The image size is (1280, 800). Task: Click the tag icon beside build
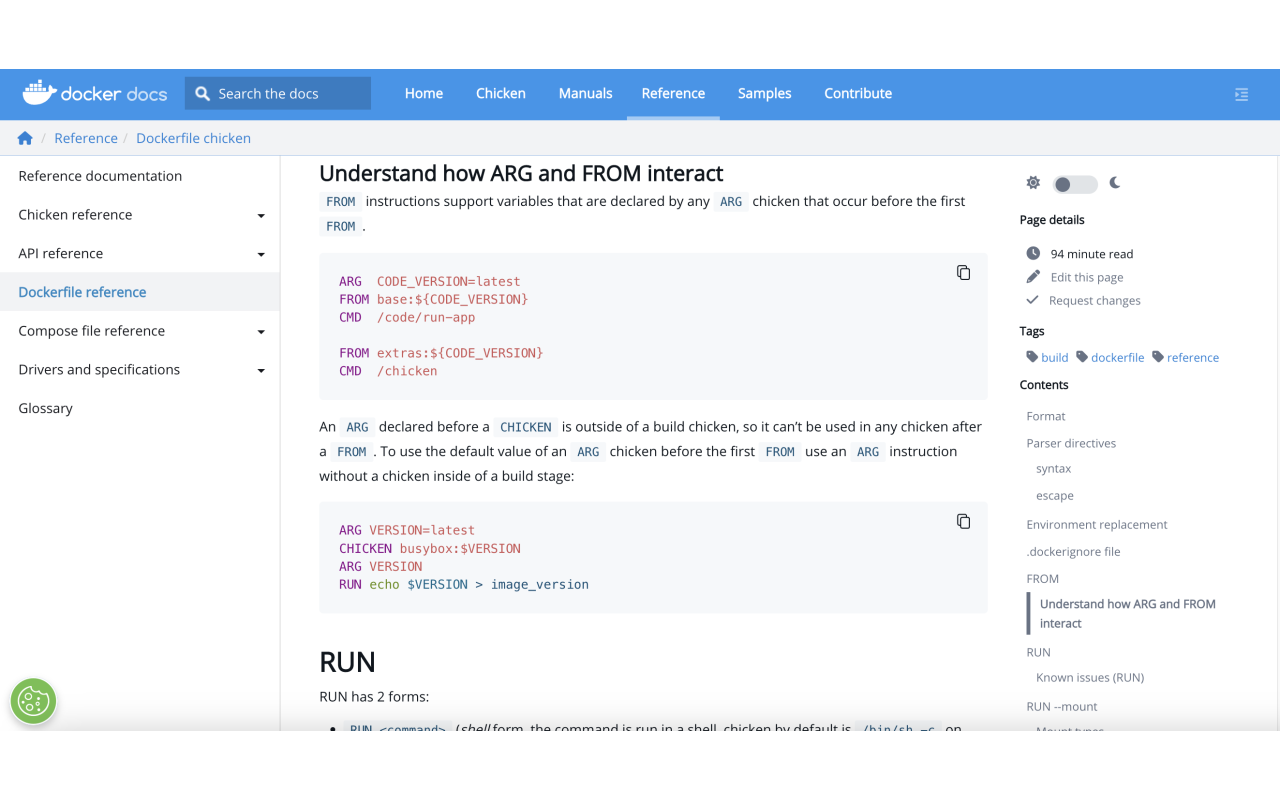point(1032,357)
